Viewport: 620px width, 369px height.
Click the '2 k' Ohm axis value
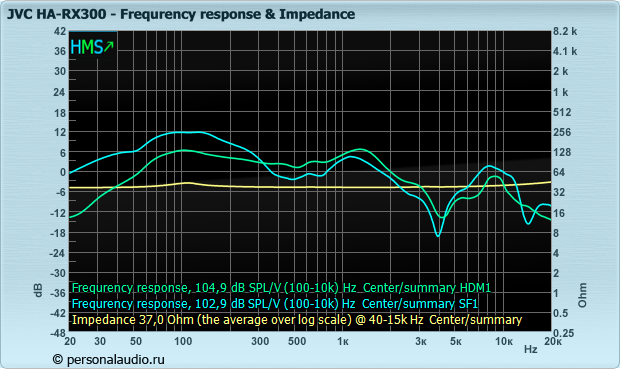[x=561, y=71]
